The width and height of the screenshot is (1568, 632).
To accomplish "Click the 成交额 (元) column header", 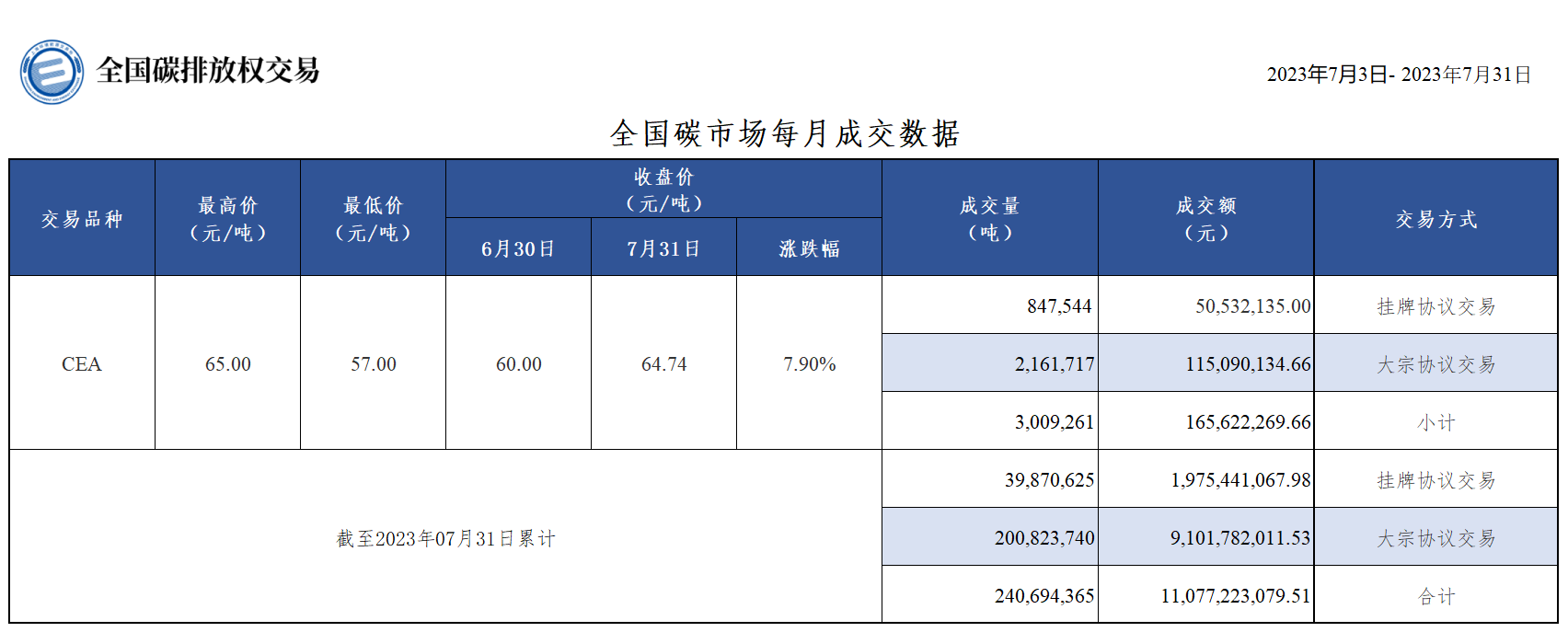I will [x=1206, y=218].
